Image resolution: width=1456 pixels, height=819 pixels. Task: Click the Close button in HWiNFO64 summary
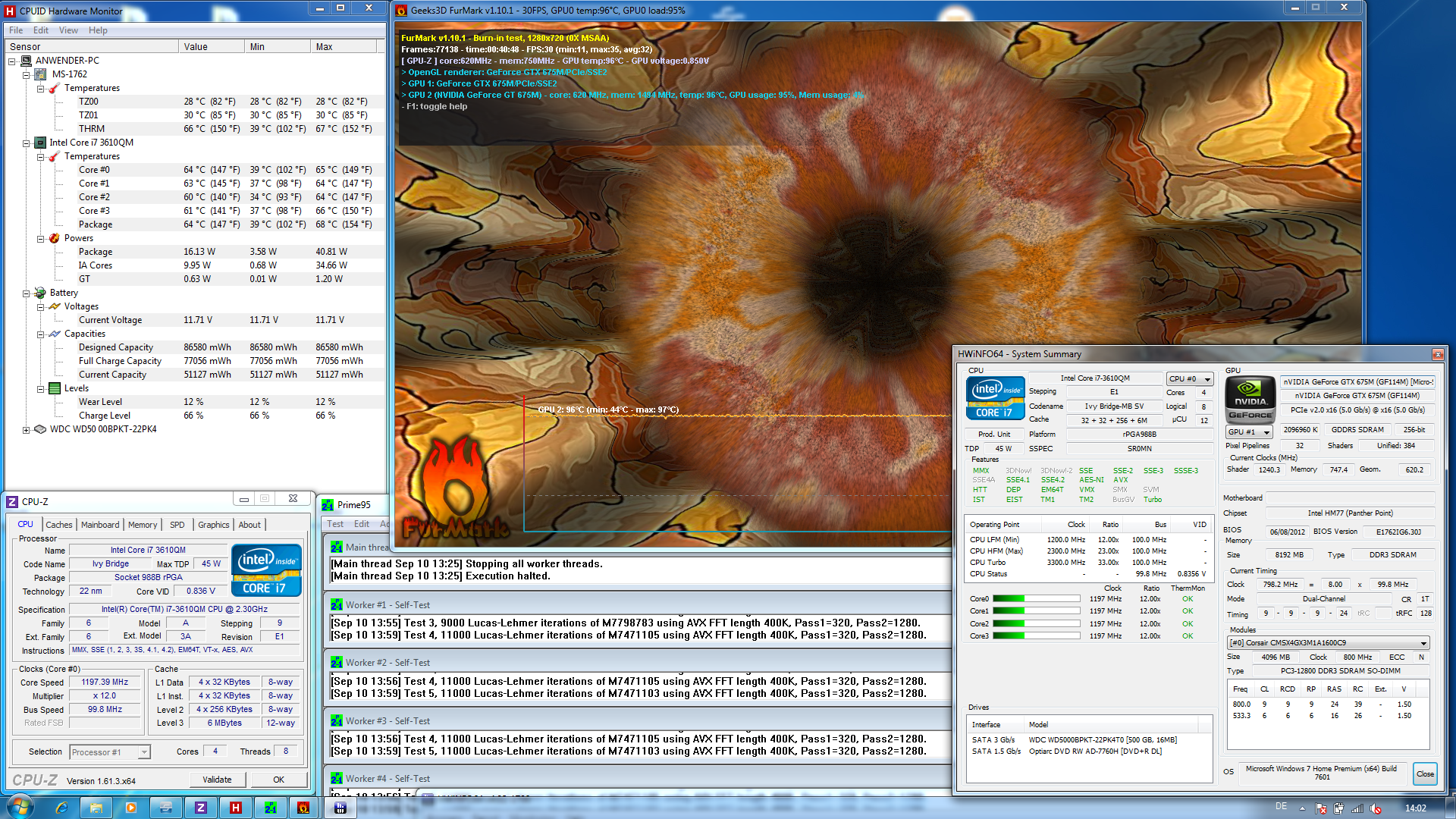pos(1425,773)
